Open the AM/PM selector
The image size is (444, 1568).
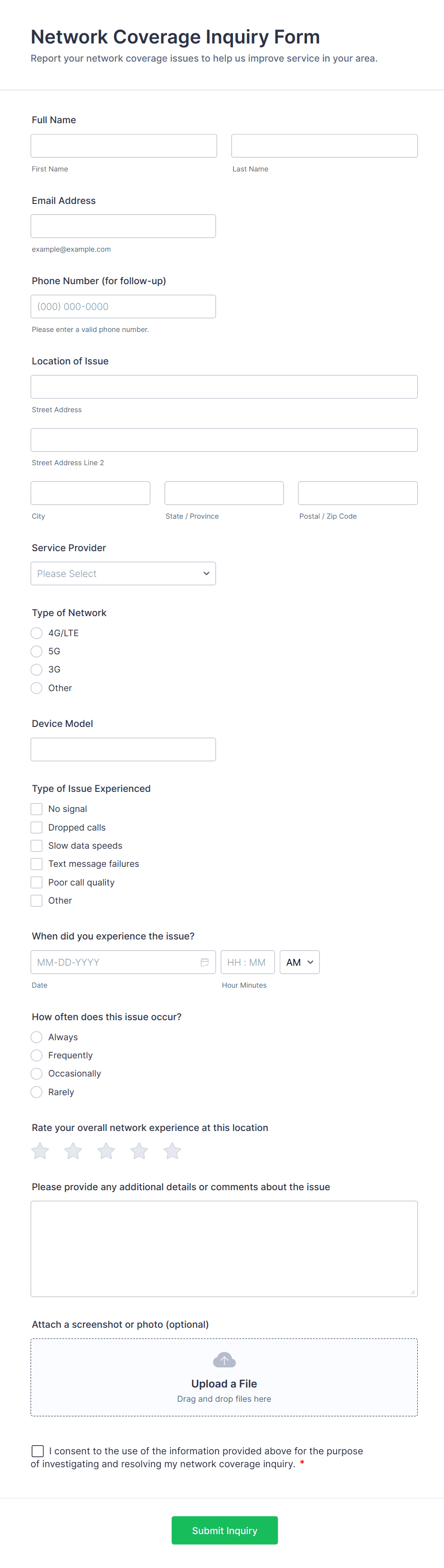point(299,962)
